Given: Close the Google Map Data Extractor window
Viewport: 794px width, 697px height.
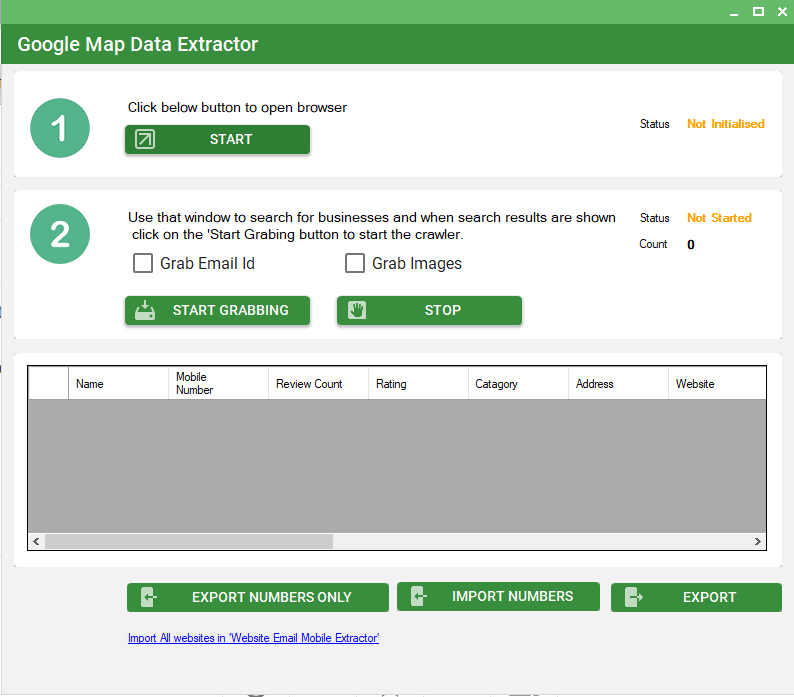Looking at the screenshot, I should [782, 12].
